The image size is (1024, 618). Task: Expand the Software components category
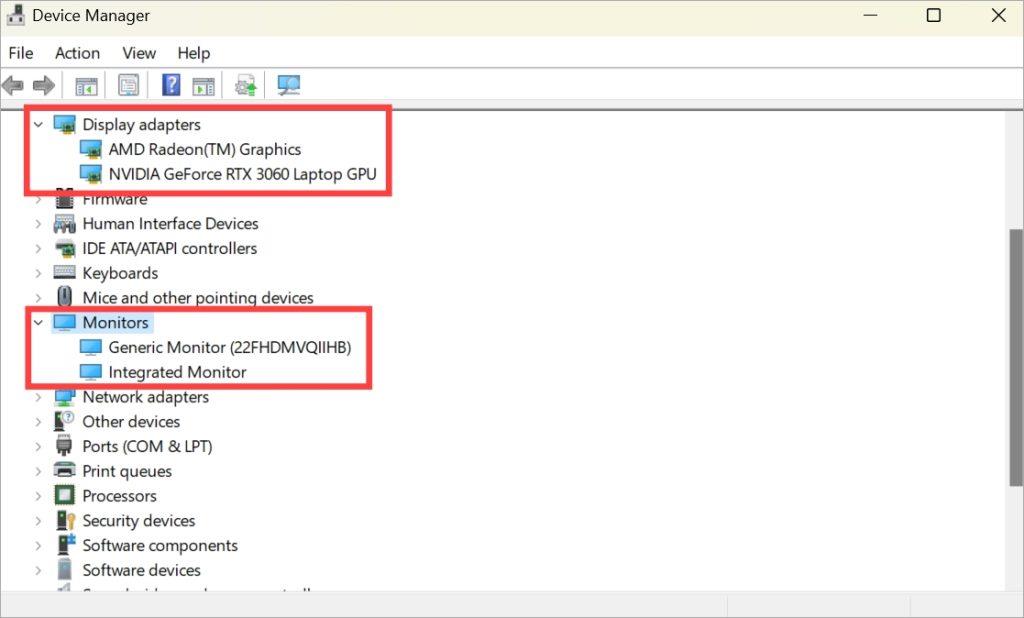click(39, 545)
